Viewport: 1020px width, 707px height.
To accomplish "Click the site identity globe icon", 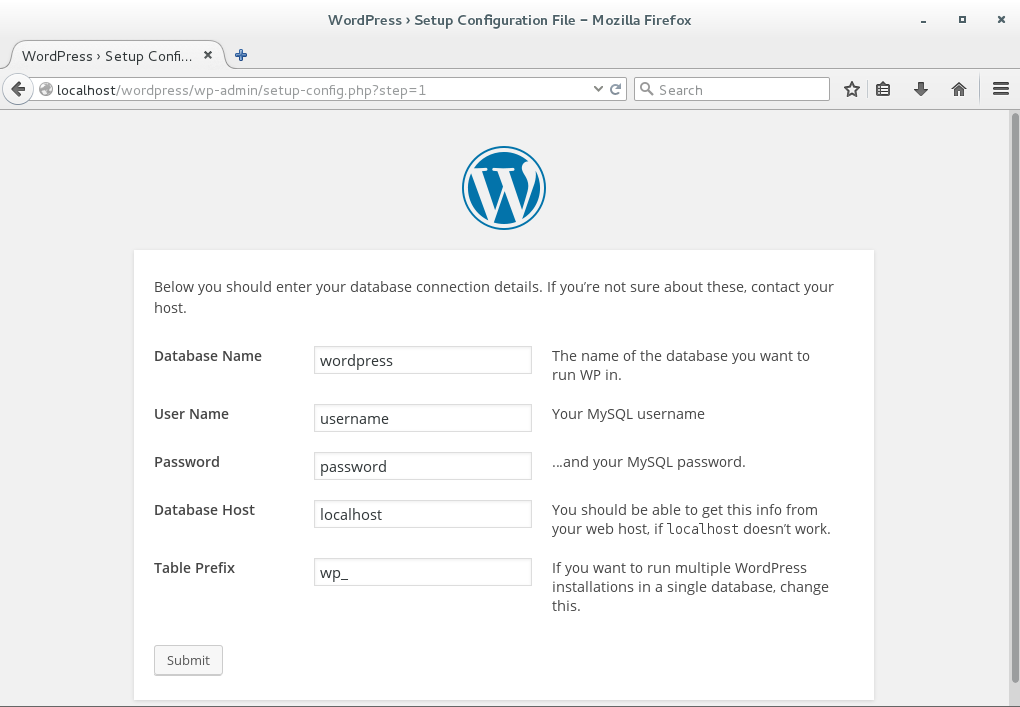I will coord(46,89).
